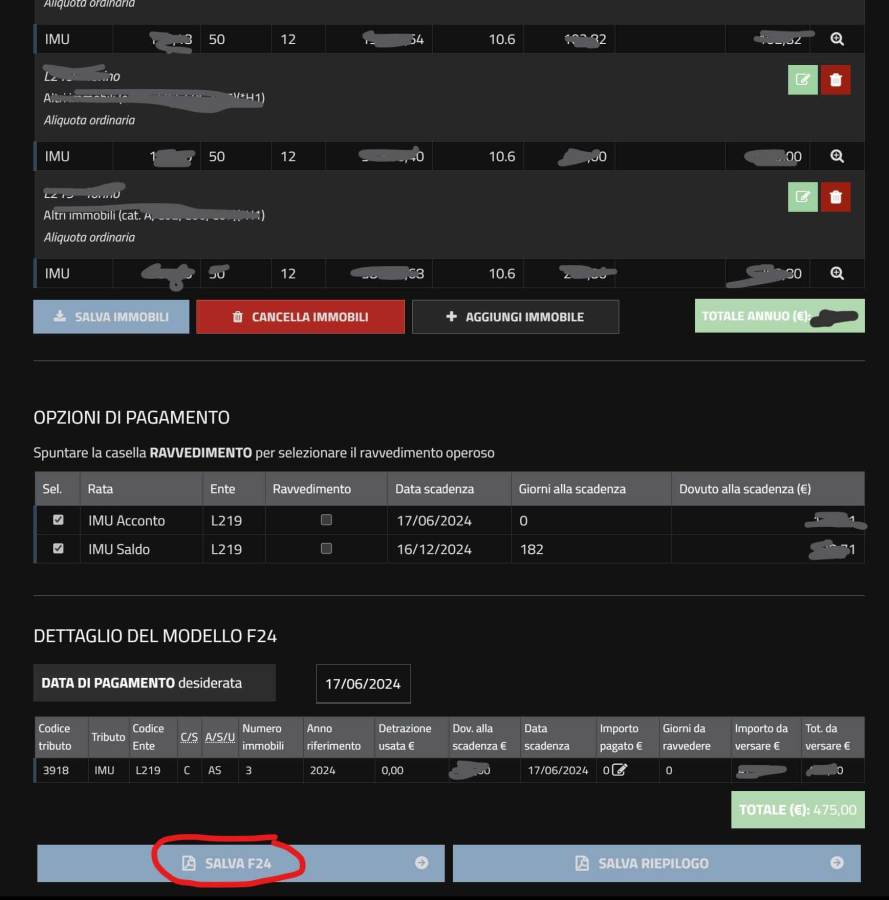Edit the second property with green icon

click(802, 80)
